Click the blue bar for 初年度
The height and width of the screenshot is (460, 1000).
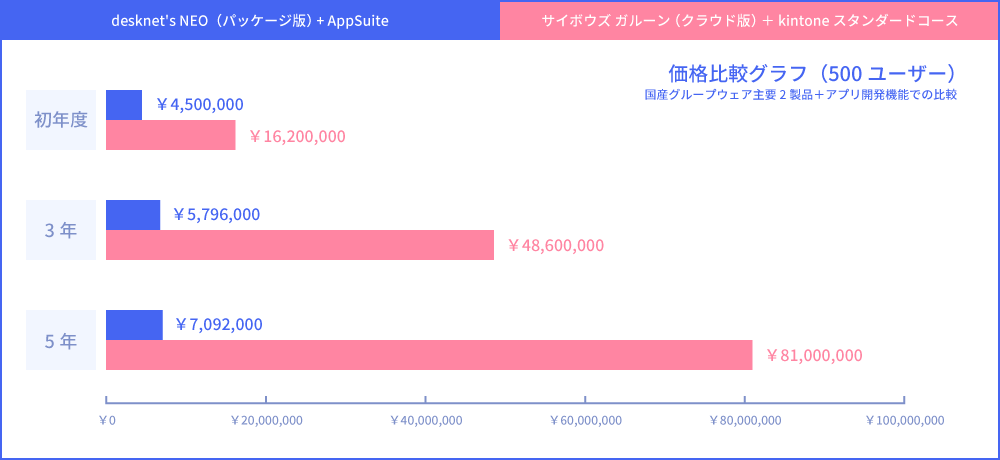[x=124, y=105]
